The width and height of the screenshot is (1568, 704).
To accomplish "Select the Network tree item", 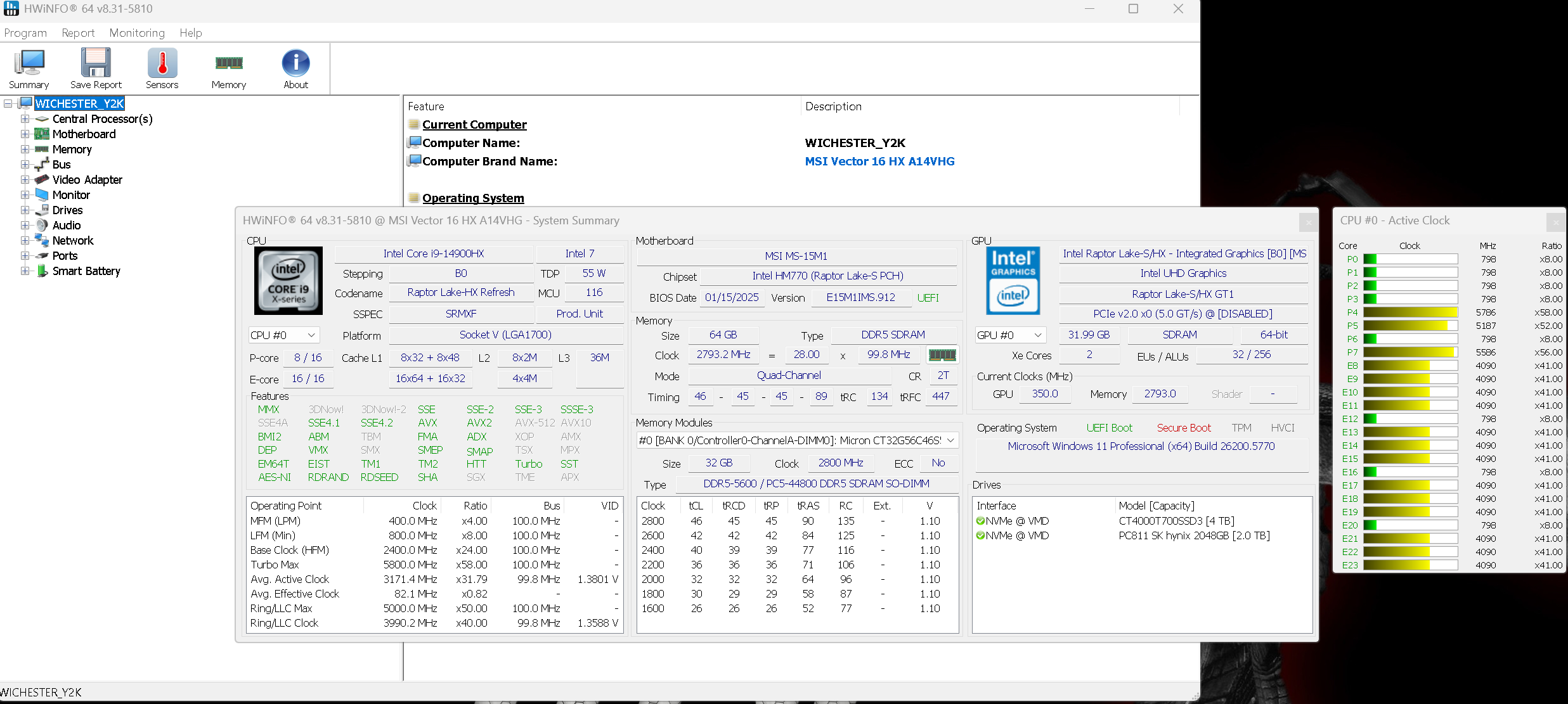I will pos(73,241).
